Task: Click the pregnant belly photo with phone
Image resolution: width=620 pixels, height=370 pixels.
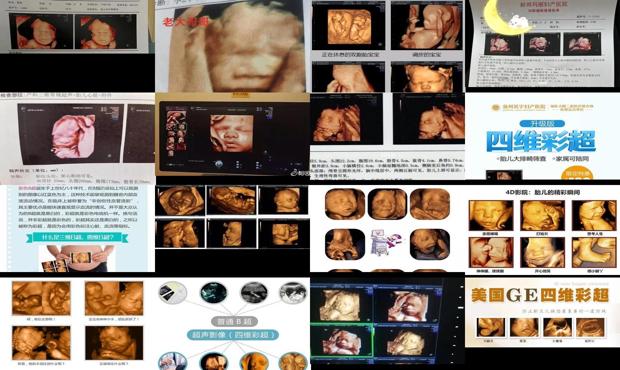Action: (77, 258)
